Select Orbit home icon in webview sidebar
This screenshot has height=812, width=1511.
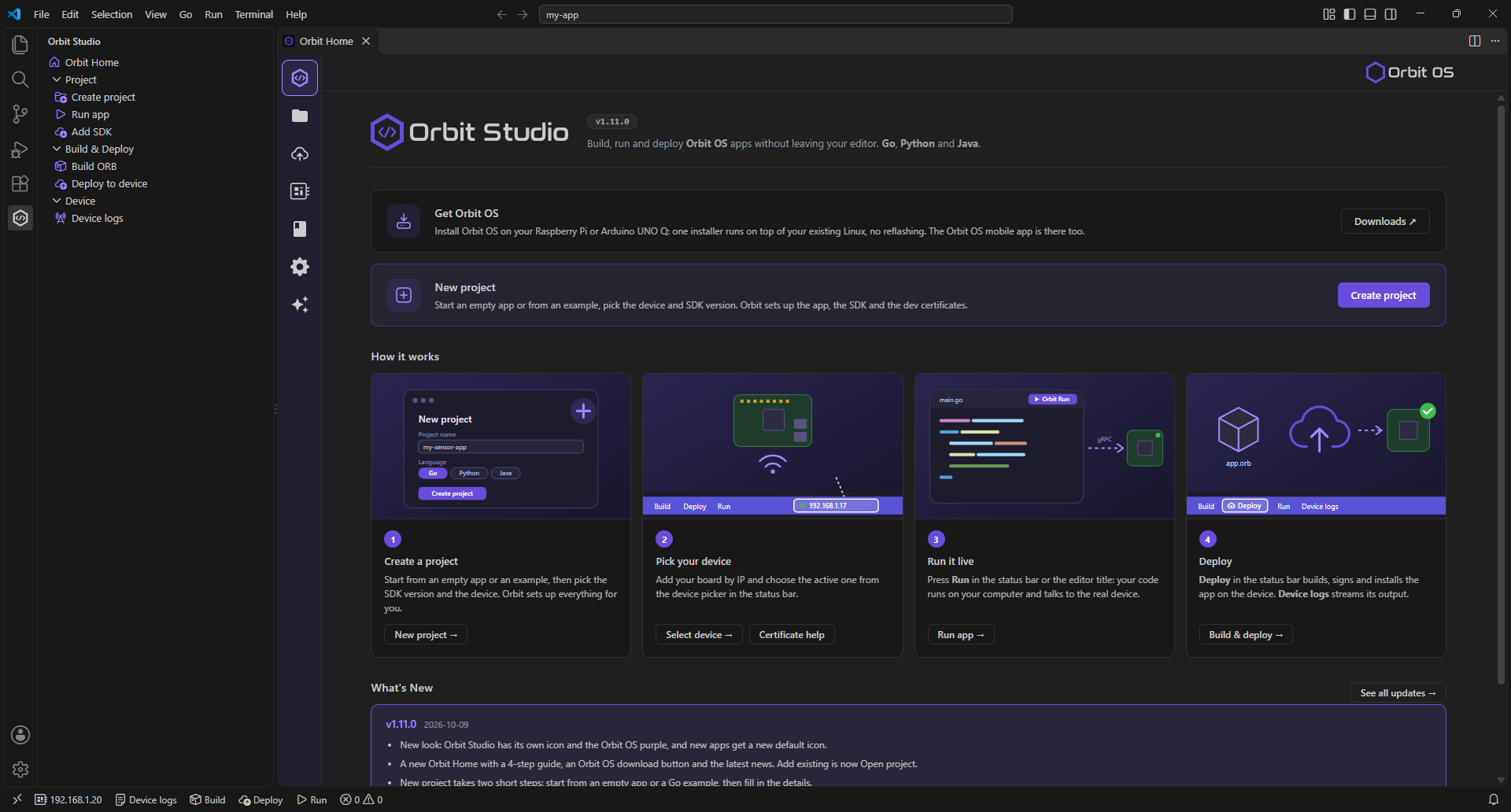tap(300, 78)
